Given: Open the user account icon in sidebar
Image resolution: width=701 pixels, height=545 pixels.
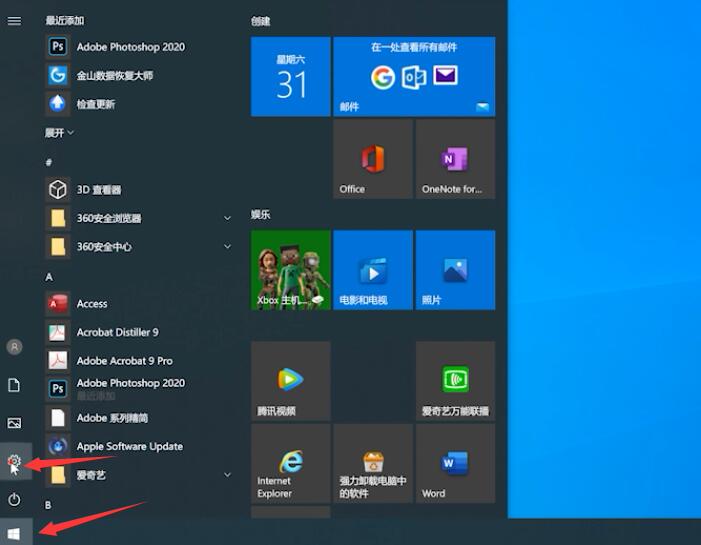Looking at the screenshot, I should (x=14, y=347).
